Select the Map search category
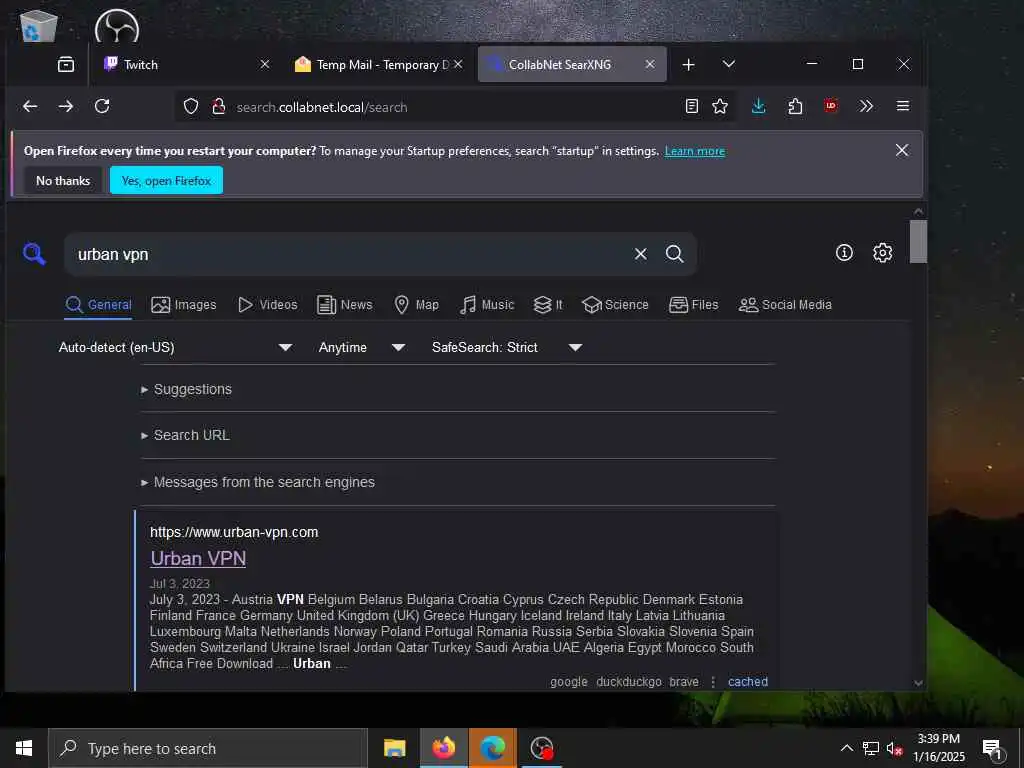 (417, 305)
